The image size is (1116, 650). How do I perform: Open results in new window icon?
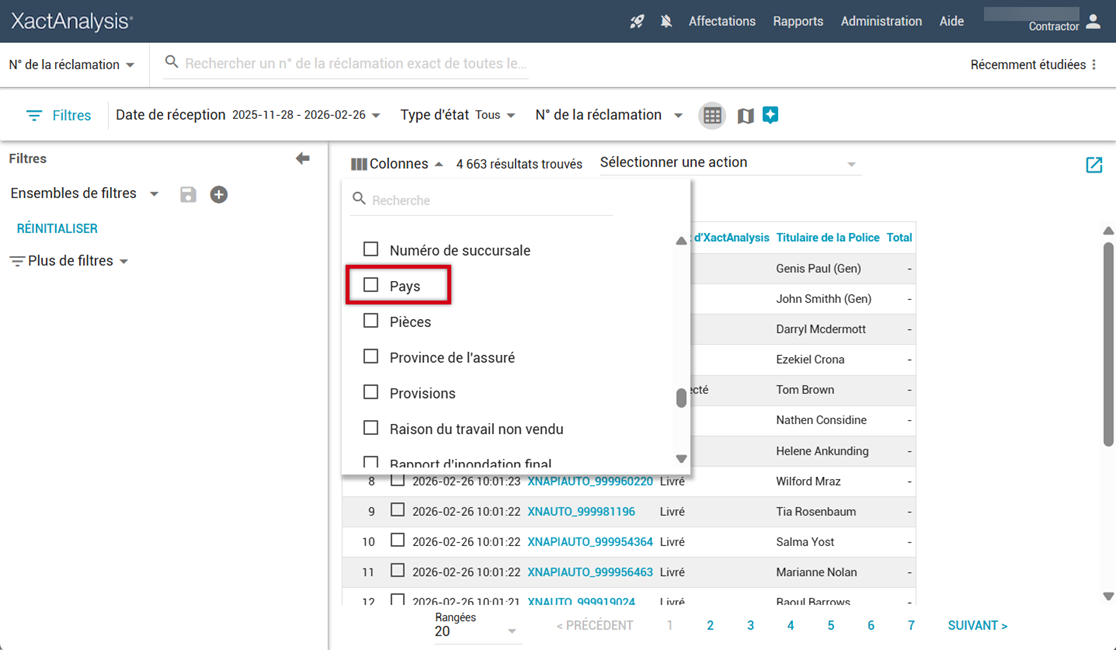point(1093,165)
